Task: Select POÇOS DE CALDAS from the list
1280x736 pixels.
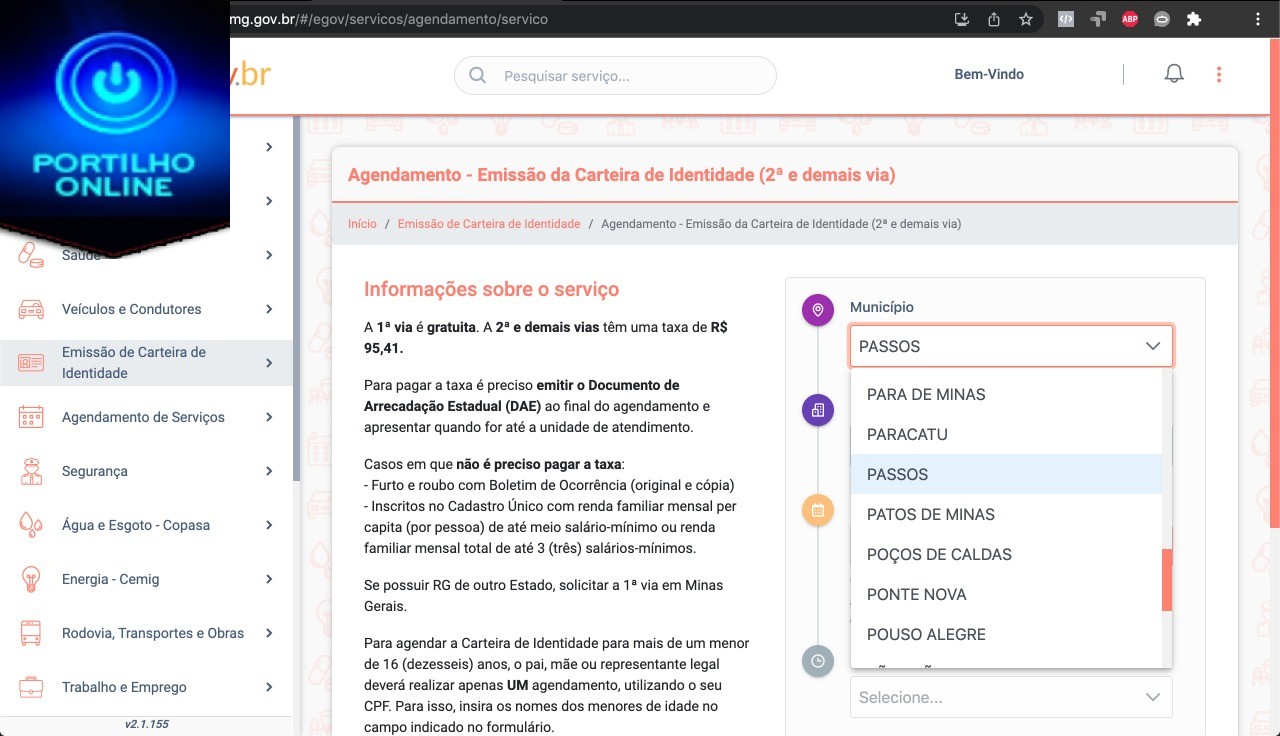Action: pyautogui.click(x=939, y=554)
